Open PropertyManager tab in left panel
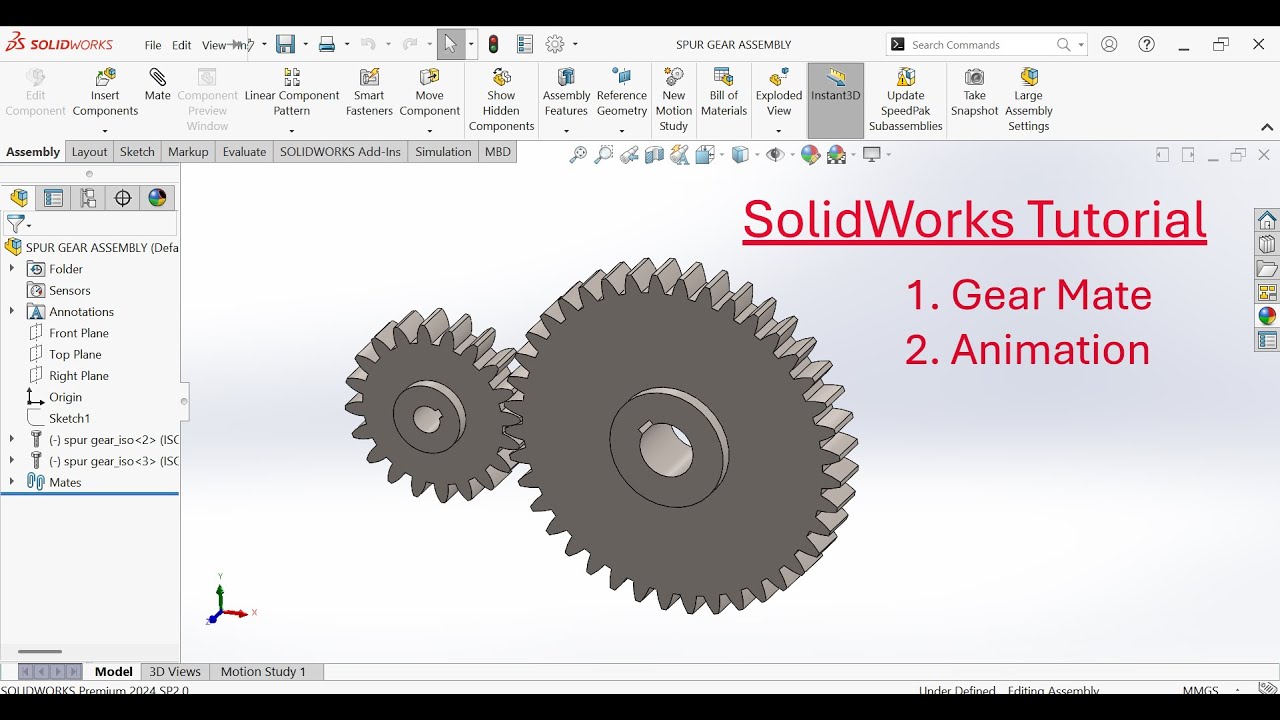Image resolution: width=1280 pixels, height=720 pixels. [54, 198]
